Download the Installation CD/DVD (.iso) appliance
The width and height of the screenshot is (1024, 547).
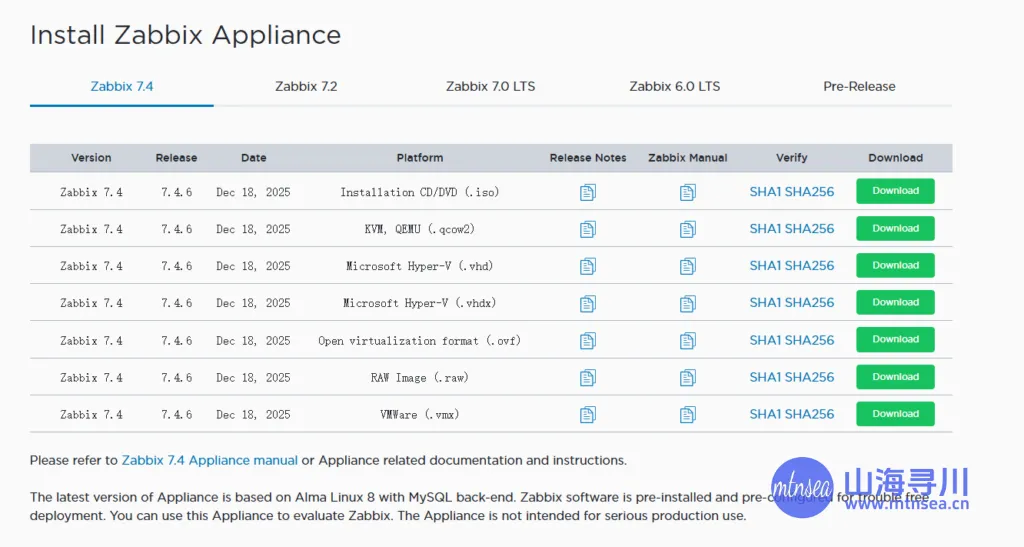(x=895, y=191)
